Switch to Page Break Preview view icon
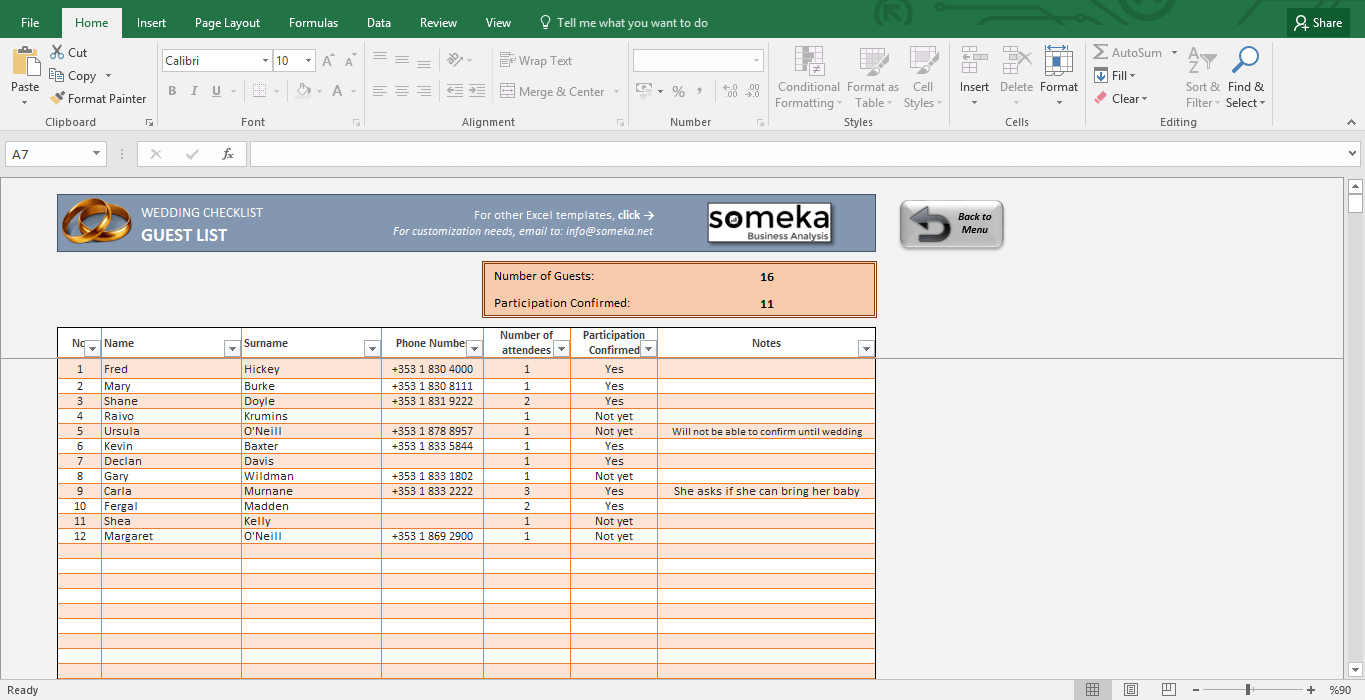The width and height of the screenshot is (1365, 700). point(1167,690)
